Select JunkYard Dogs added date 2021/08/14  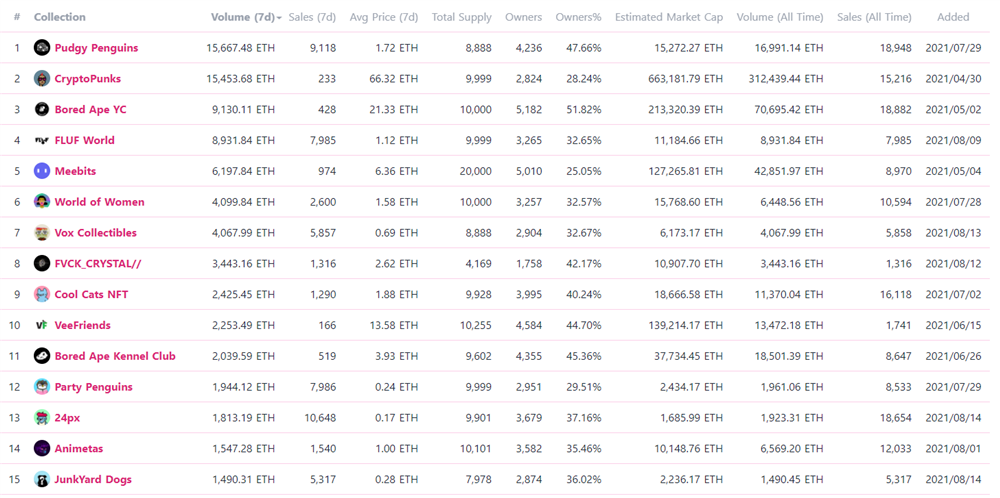pyautogui.click(x=953, y=480)
